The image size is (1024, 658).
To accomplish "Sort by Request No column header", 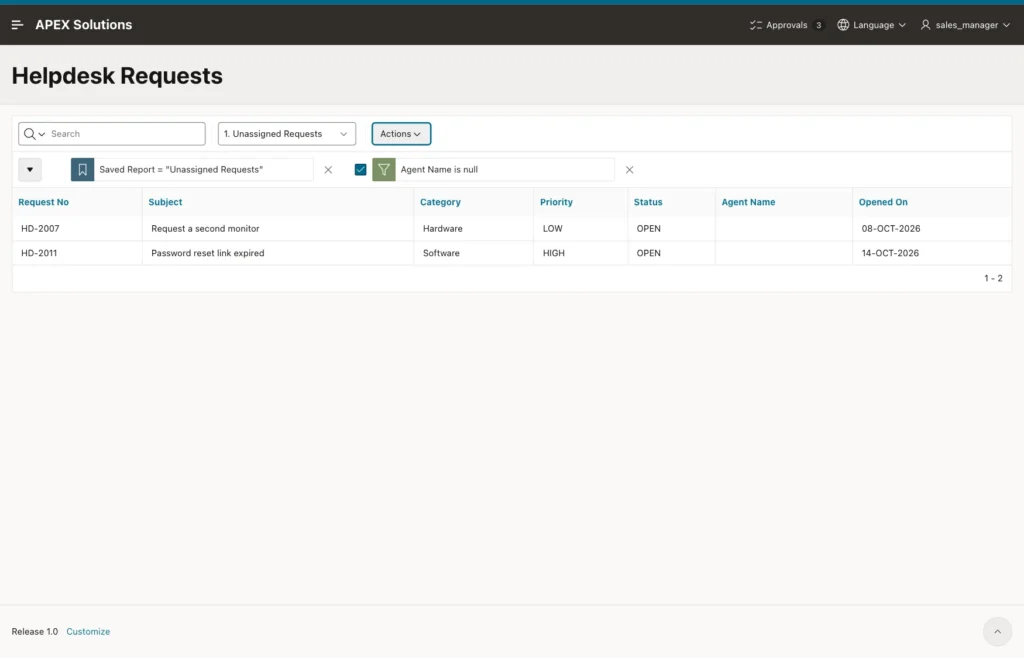I will tap(43, 202).
